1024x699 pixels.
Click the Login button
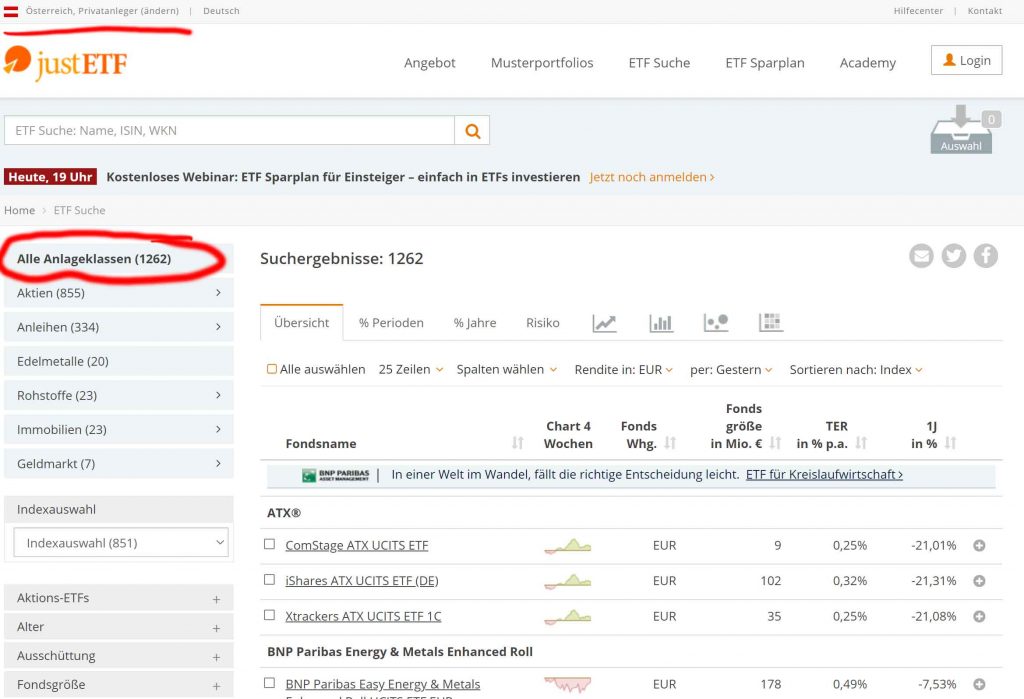click(x=967, y=60)
